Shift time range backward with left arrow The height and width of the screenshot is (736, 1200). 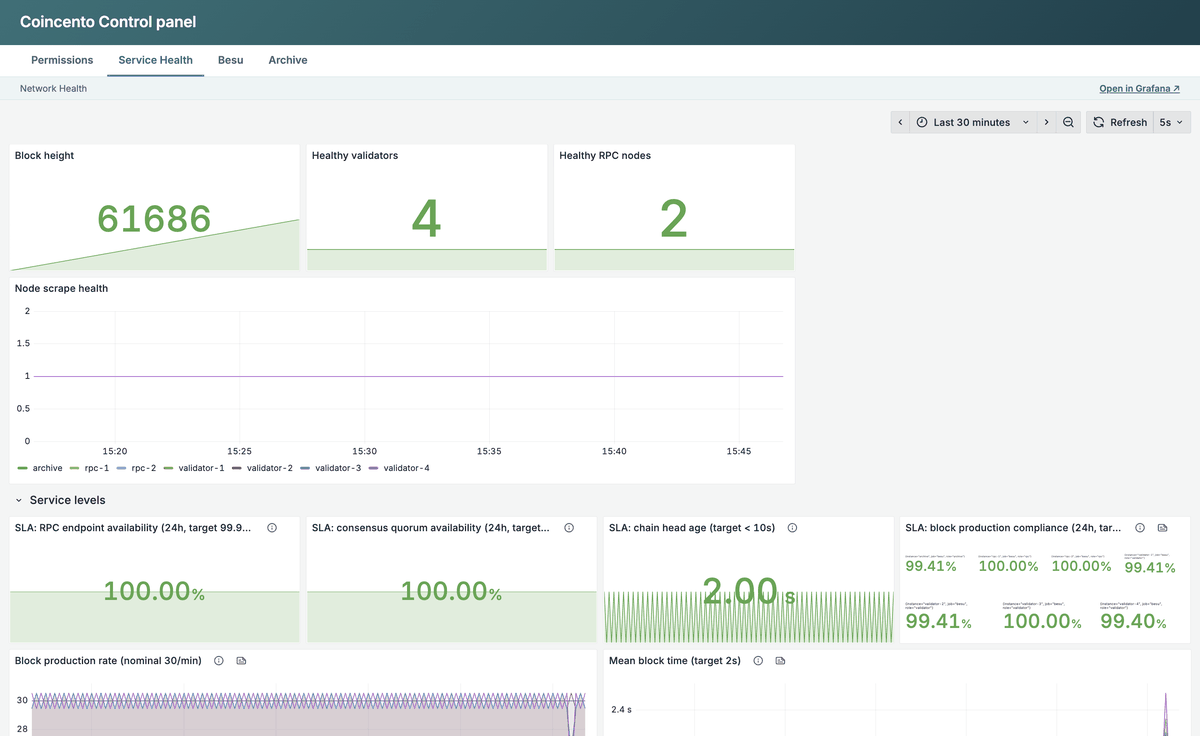(x=900, y=122)
